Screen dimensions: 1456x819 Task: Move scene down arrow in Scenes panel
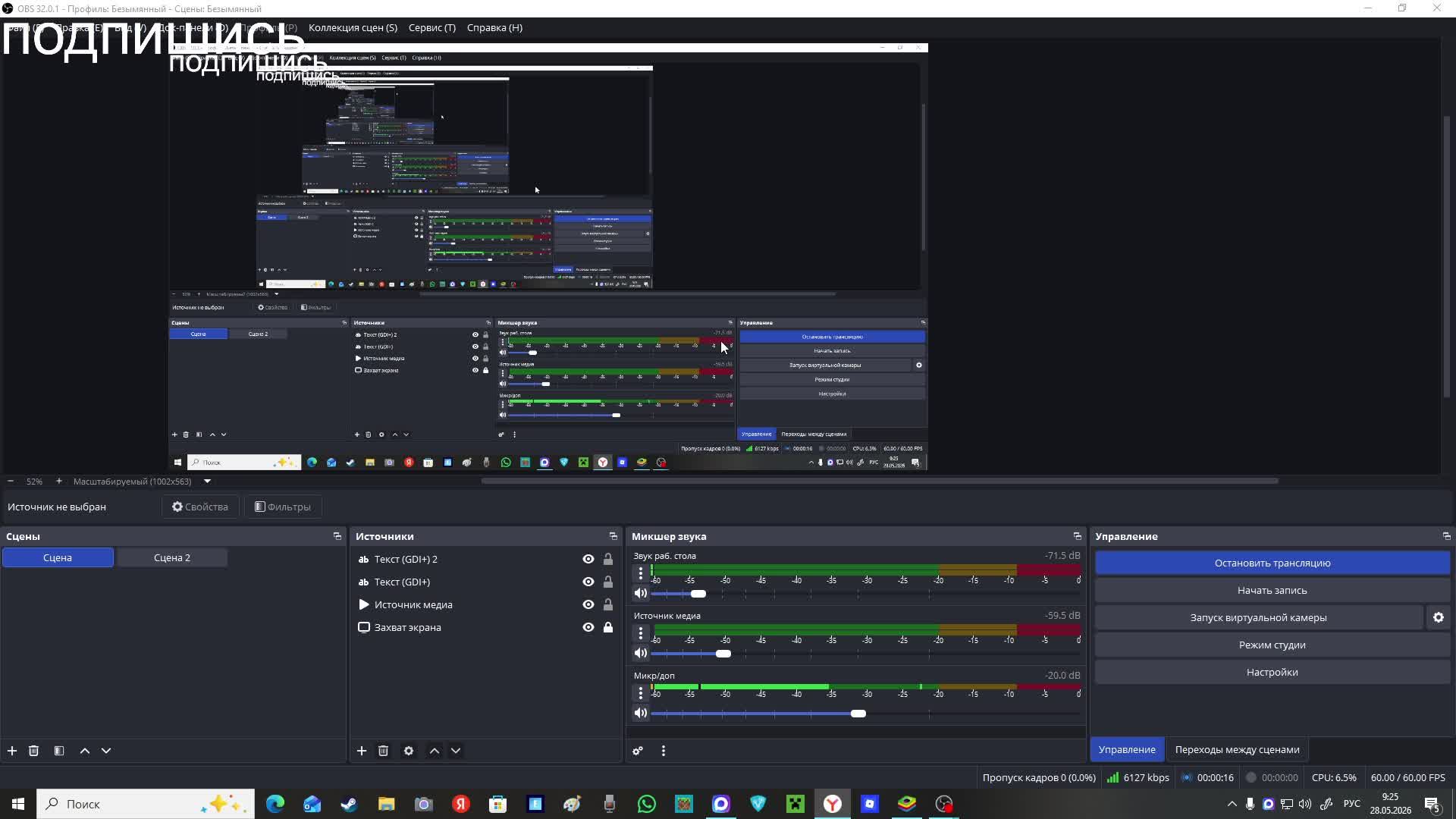coord(106,751)
